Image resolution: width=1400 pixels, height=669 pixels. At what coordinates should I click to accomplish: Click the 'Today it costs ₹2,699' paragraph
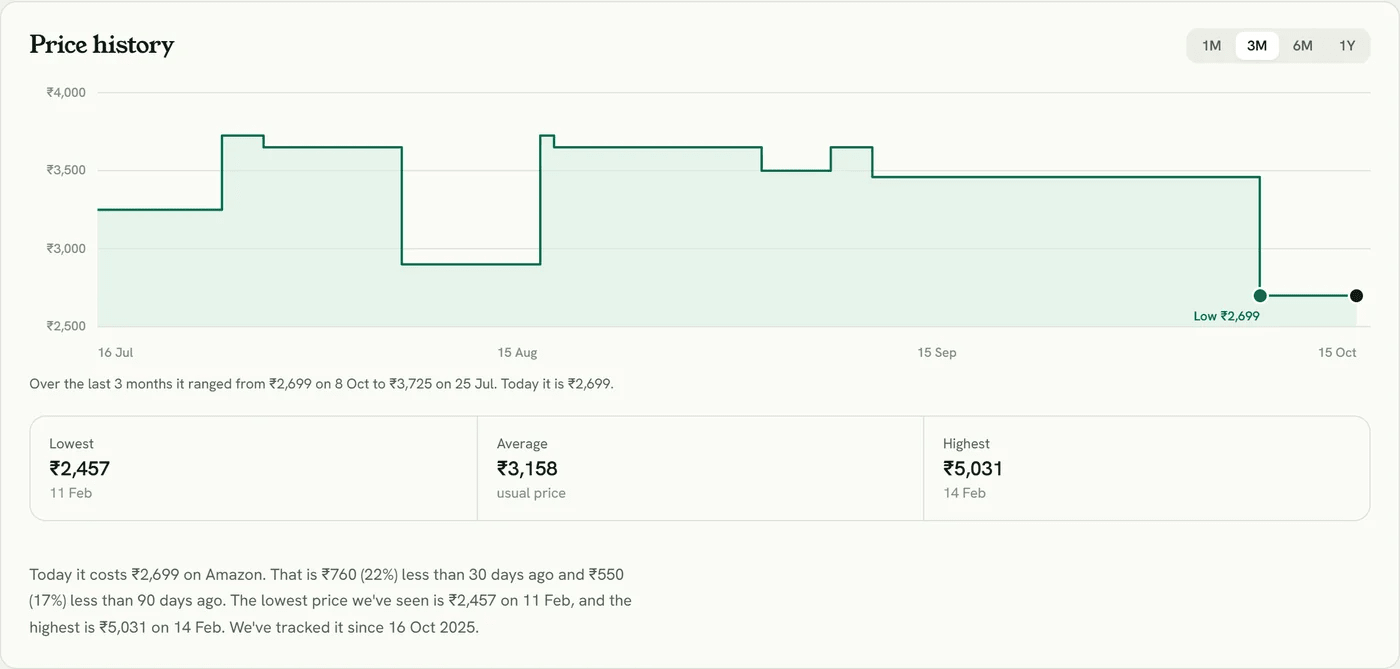(330, 601)
